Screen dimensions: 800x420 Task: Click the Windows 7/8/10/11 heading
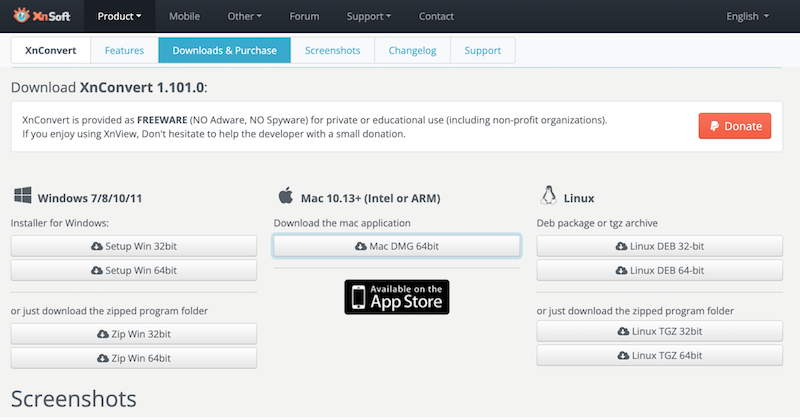pyautogui.click(x=90, y=198)
